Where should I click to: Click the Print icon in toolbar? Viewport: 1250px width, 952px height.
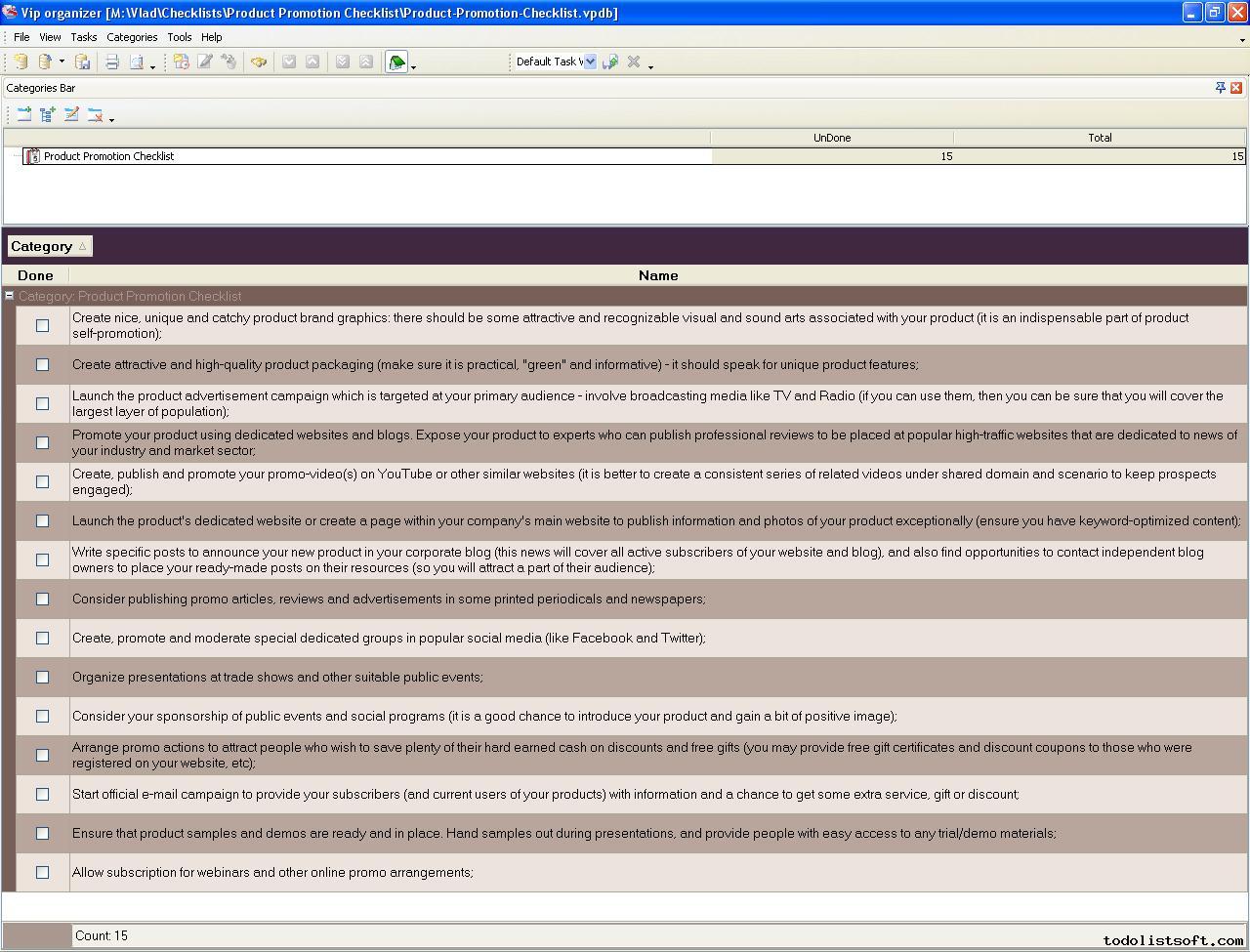112,62
